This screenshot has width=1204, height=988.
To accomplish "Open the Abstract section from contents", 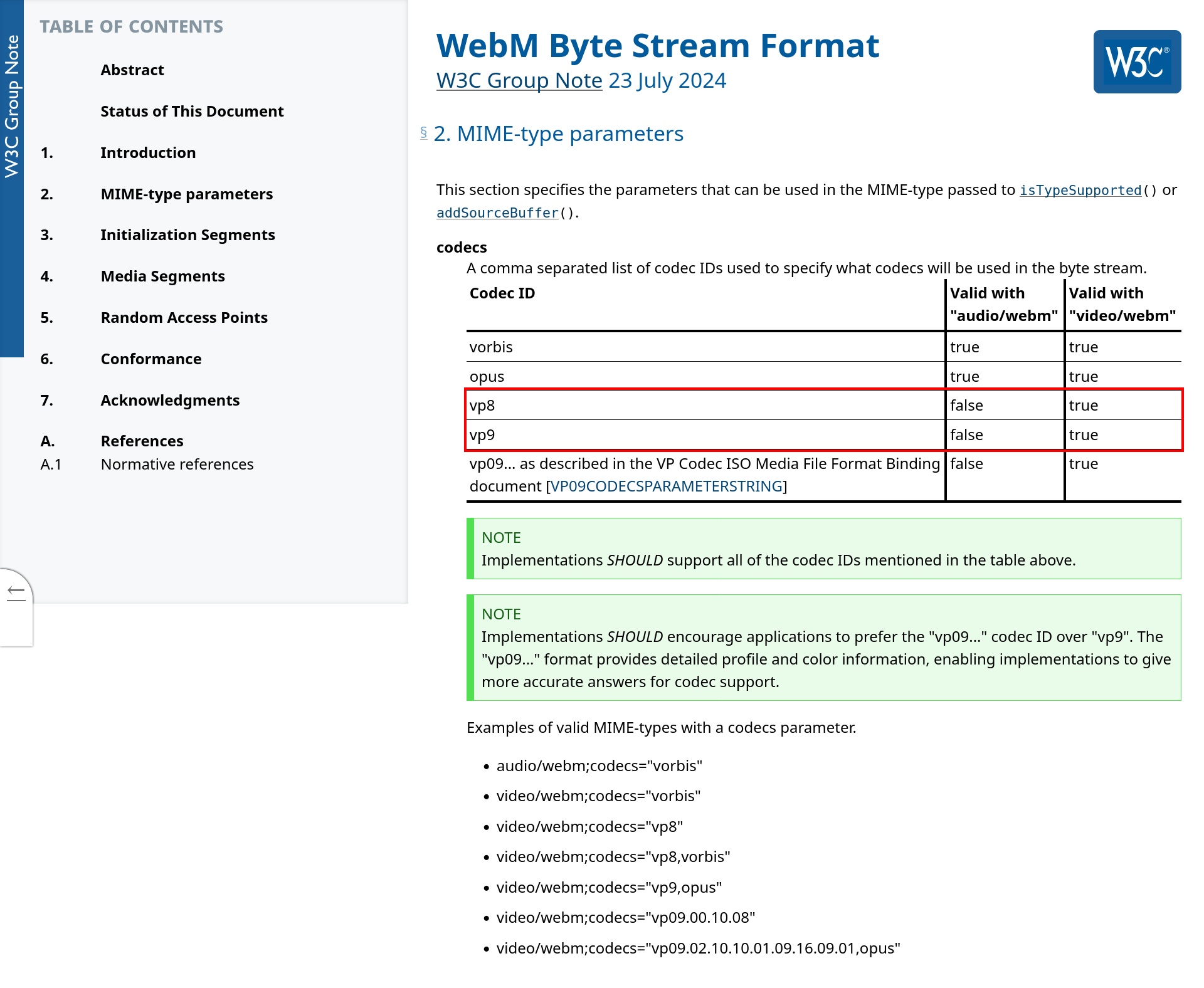I will [132, 70].
